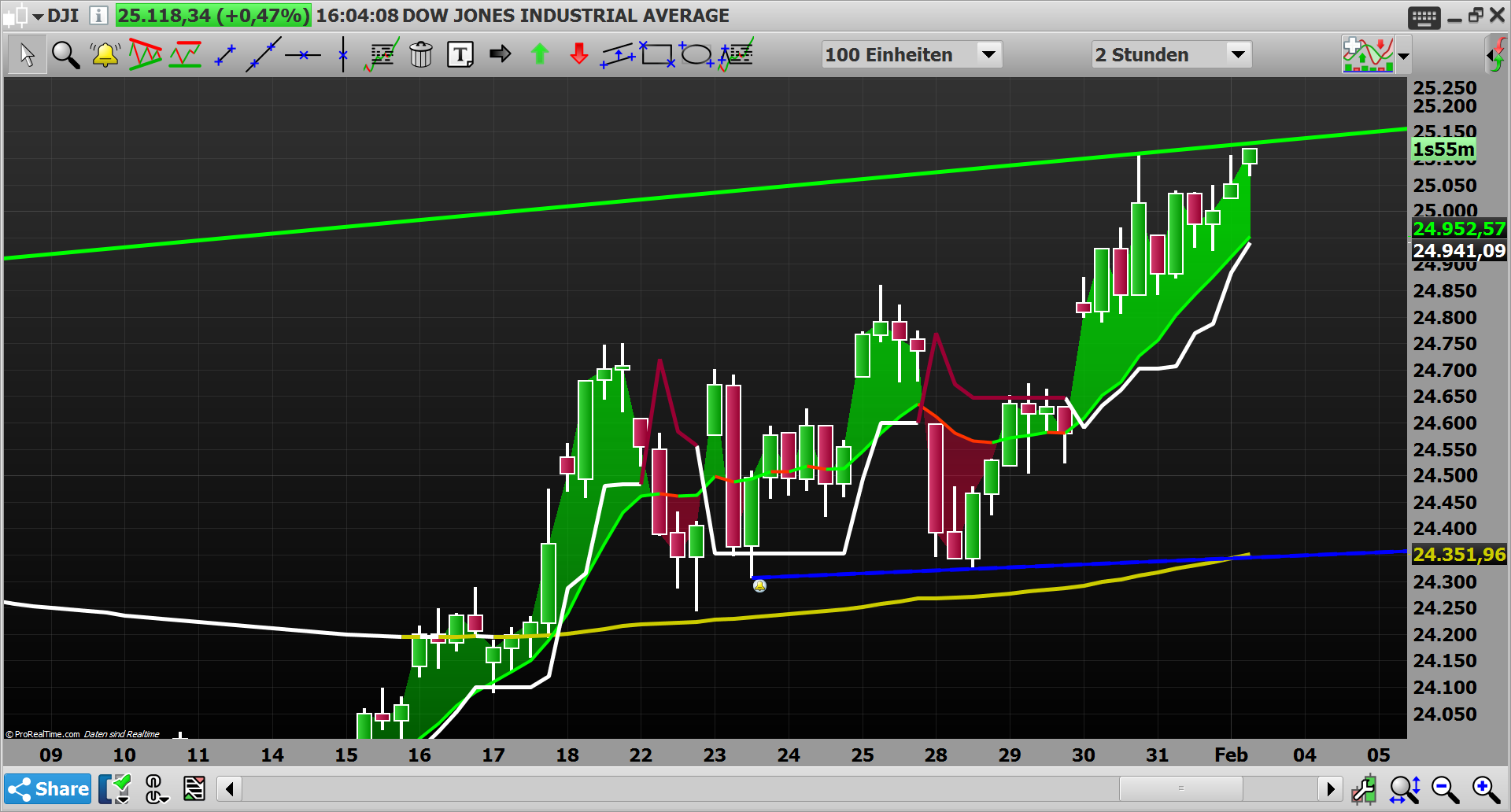Open chart settings wrench icon
Viewport: 1511px width, 812px height.
coord(1364,789)
